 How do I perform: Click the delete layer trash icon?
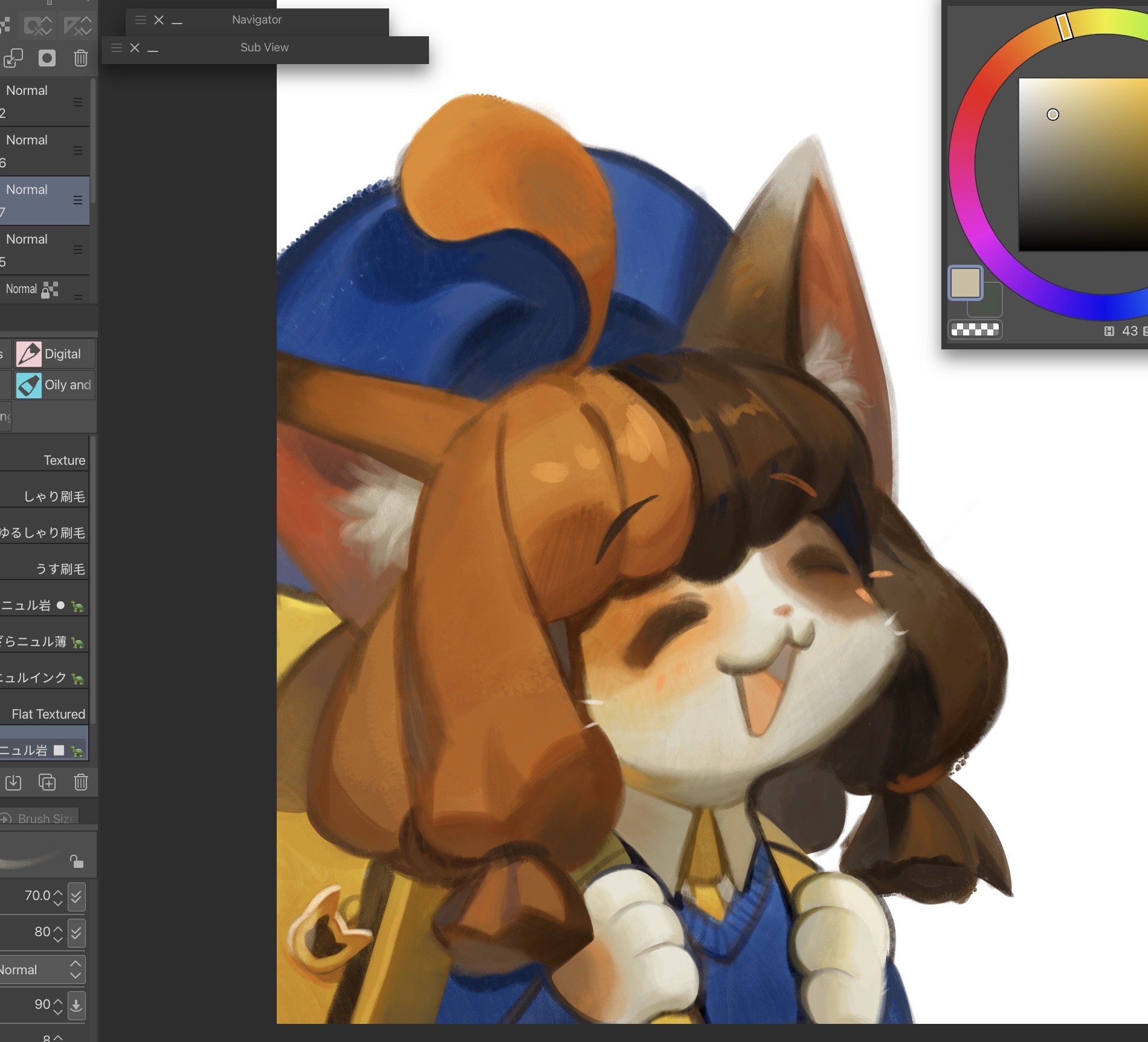[80, 58]
